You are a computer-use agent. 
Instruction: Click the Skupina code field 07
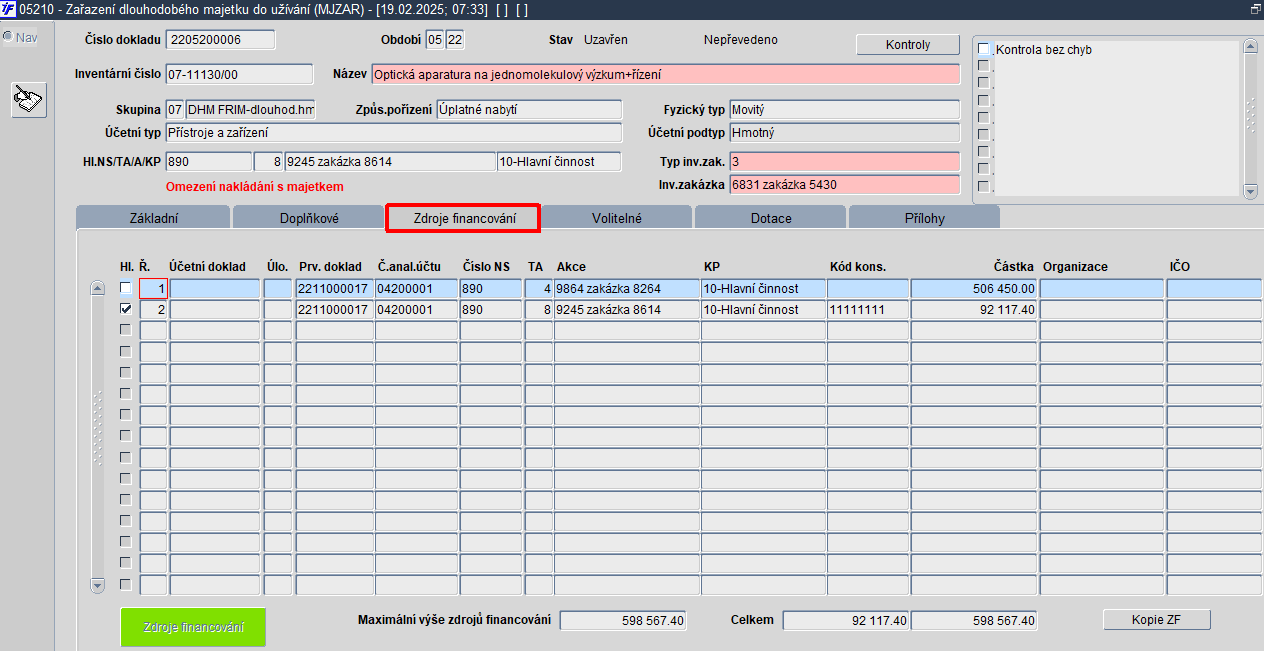pyautogui.click(x=174, y=110)
